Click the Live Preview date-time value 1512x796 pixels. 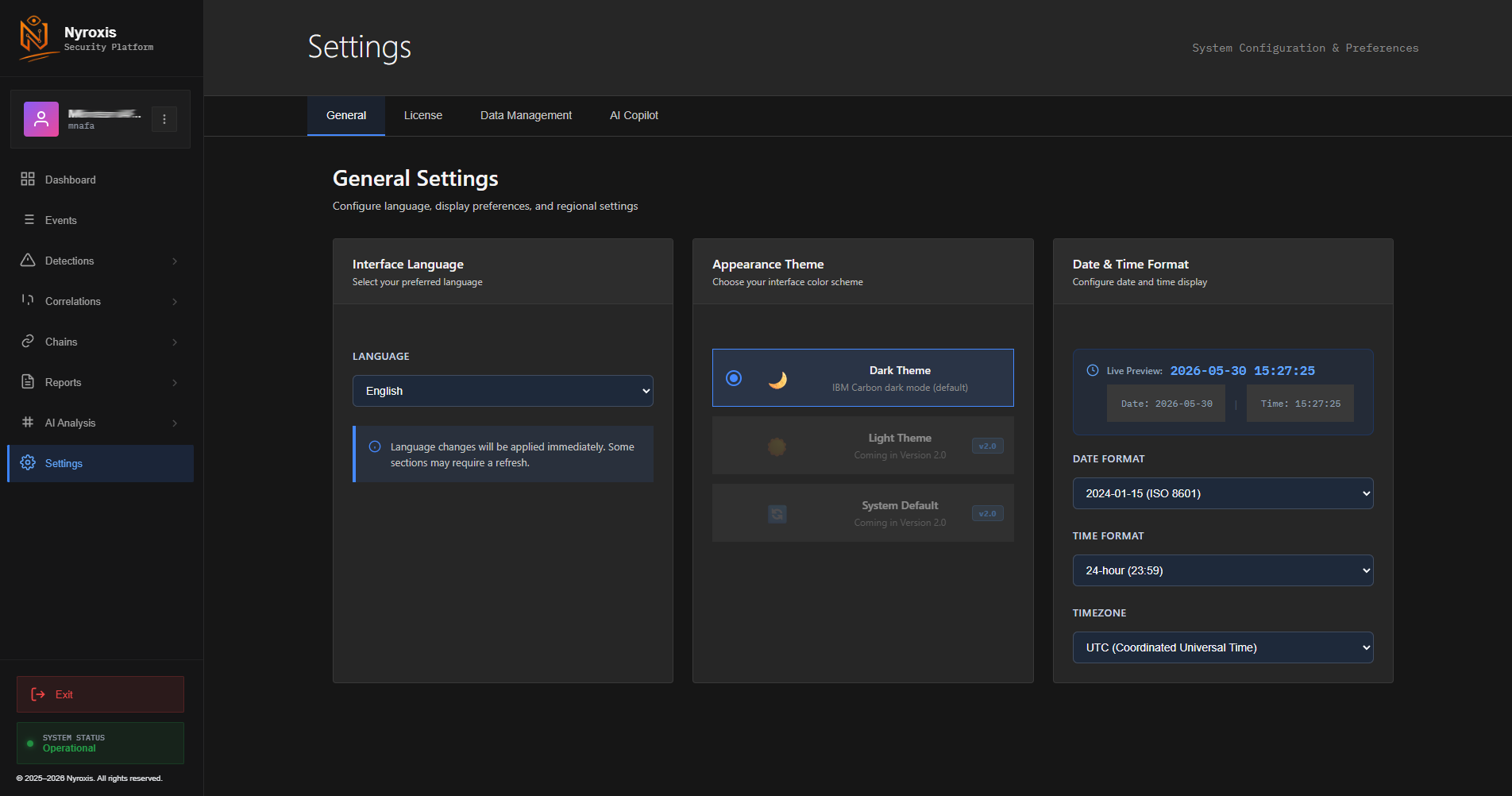tap(1242, 371)
